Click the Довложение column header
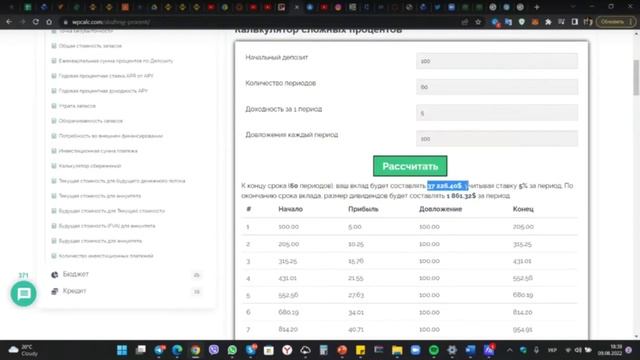This screenshot has height=360, width=640. point(440,209)
